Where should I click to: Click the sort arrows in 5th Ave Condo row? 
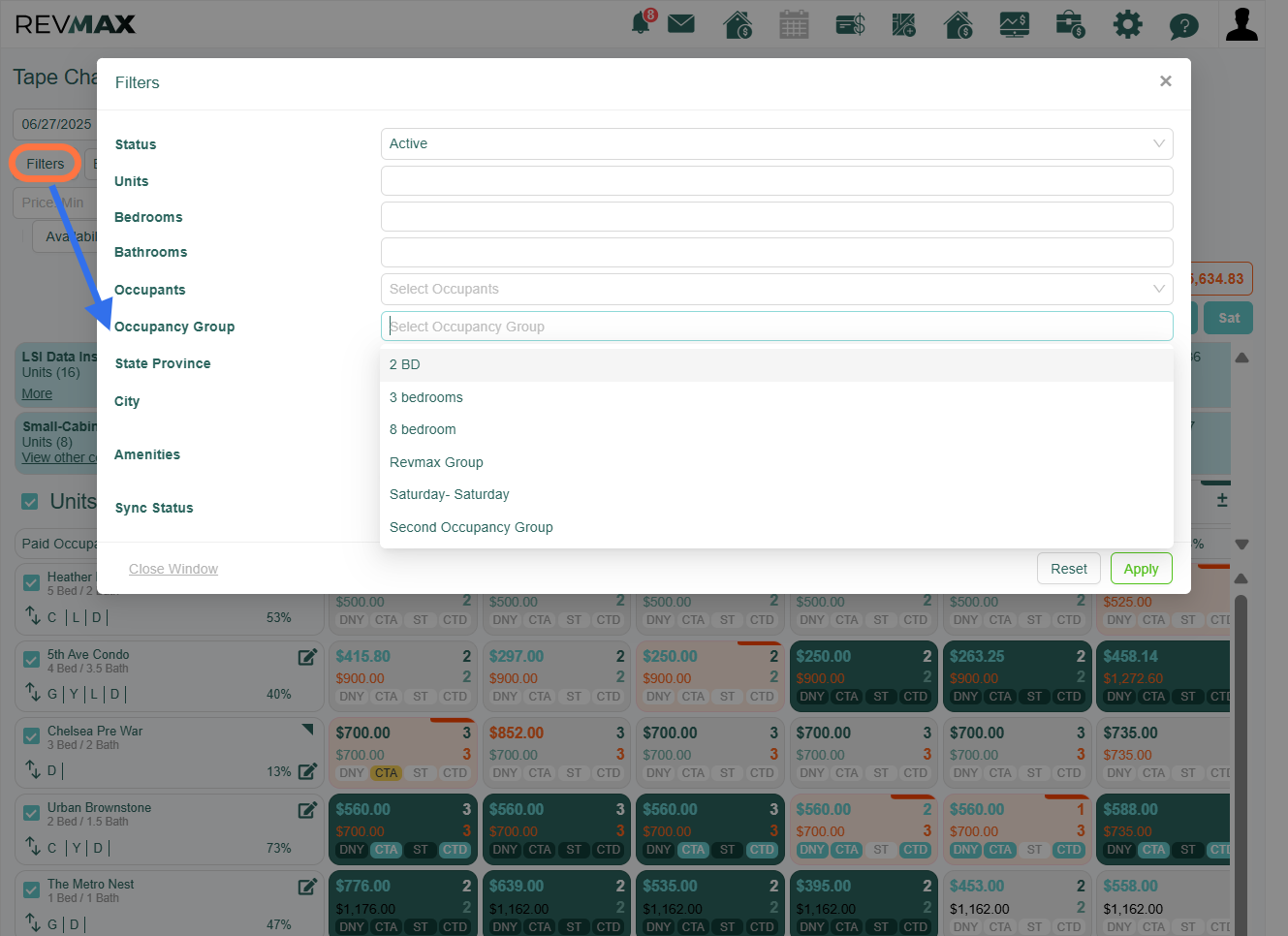pos(32,693)
